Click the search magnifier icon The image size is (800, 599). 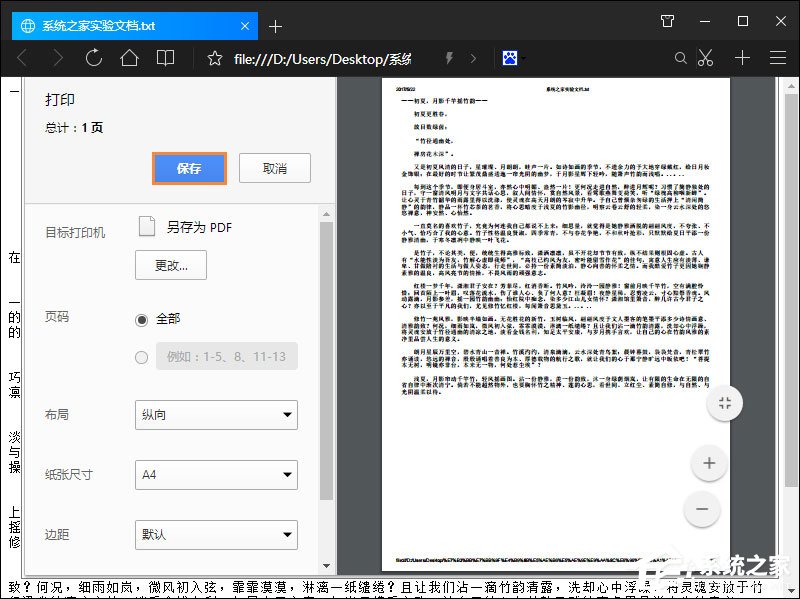pyautogui.click(x=680, y=58)
